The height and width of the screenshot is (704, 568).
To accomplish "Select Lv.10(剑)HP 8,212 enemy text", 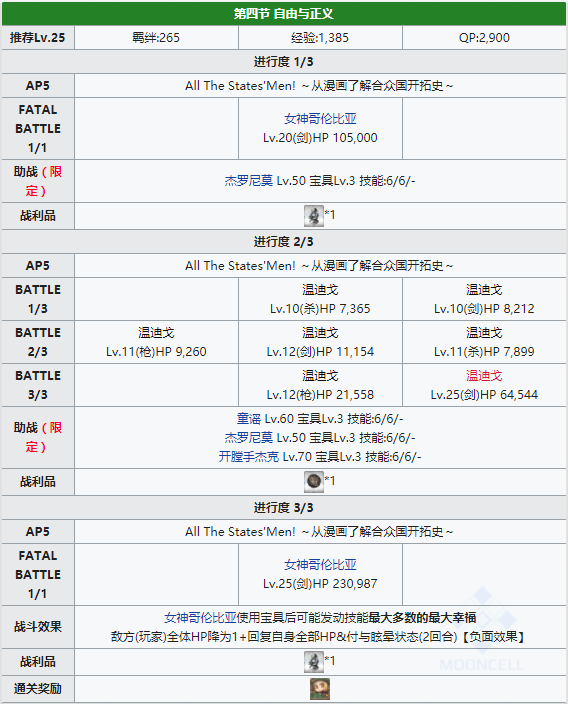I will point(484,309).
